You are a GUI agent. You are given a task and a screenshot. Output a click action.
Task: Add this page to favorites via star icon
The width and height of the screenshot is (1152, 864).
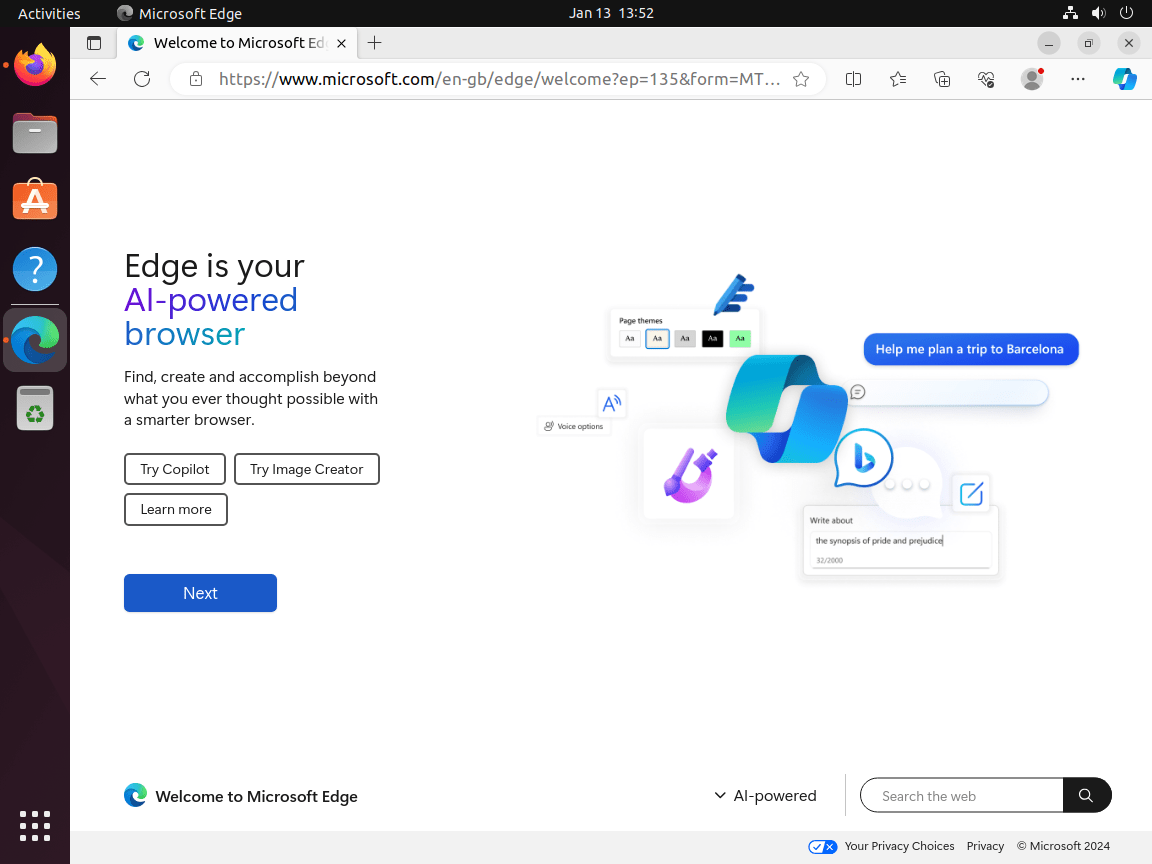point(801,79)
